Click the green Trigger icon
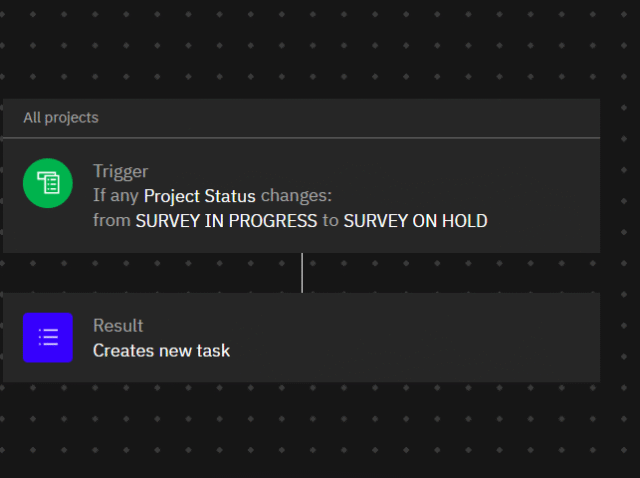640x478 pixels. (x=48, y=183)
